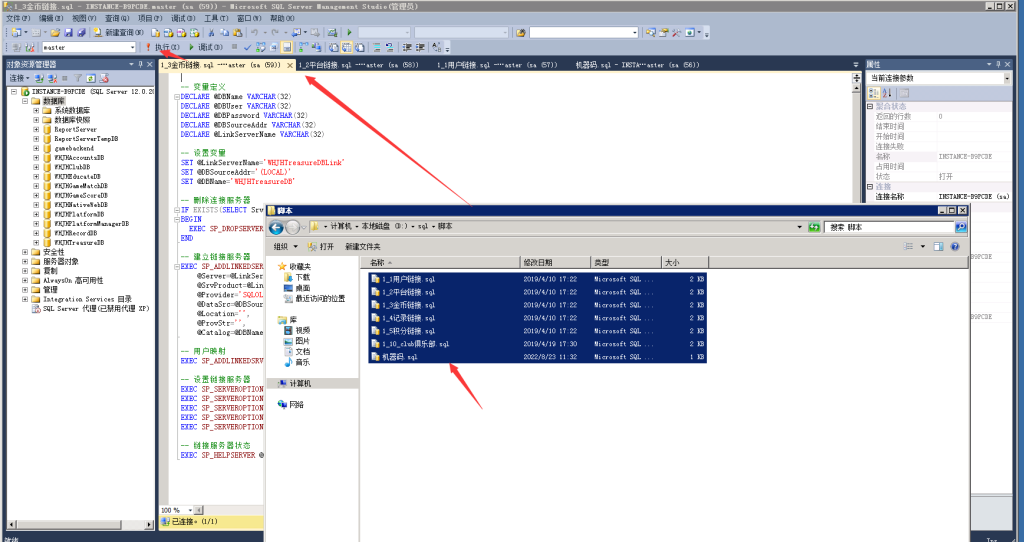Click the 执行 (Execute) query button

[x=164, y=47]
